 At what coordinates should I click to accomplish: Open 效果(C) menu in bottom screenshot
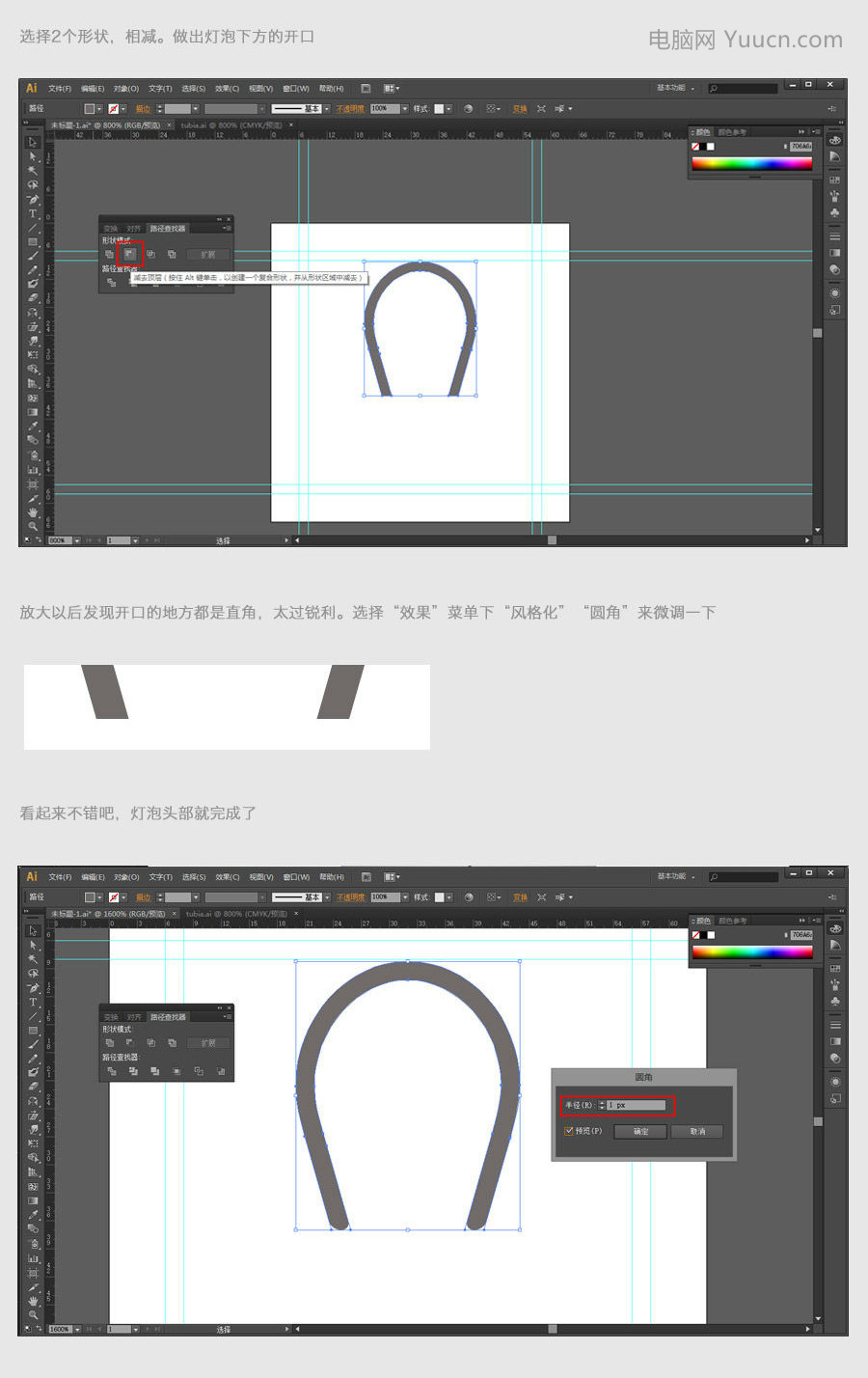(228, 877)
